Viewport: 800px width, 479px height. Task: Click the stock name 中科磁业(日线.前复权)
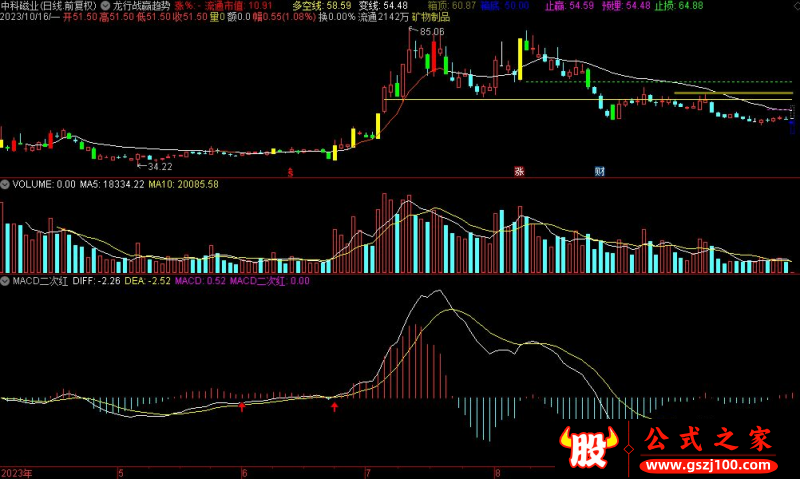49,6
